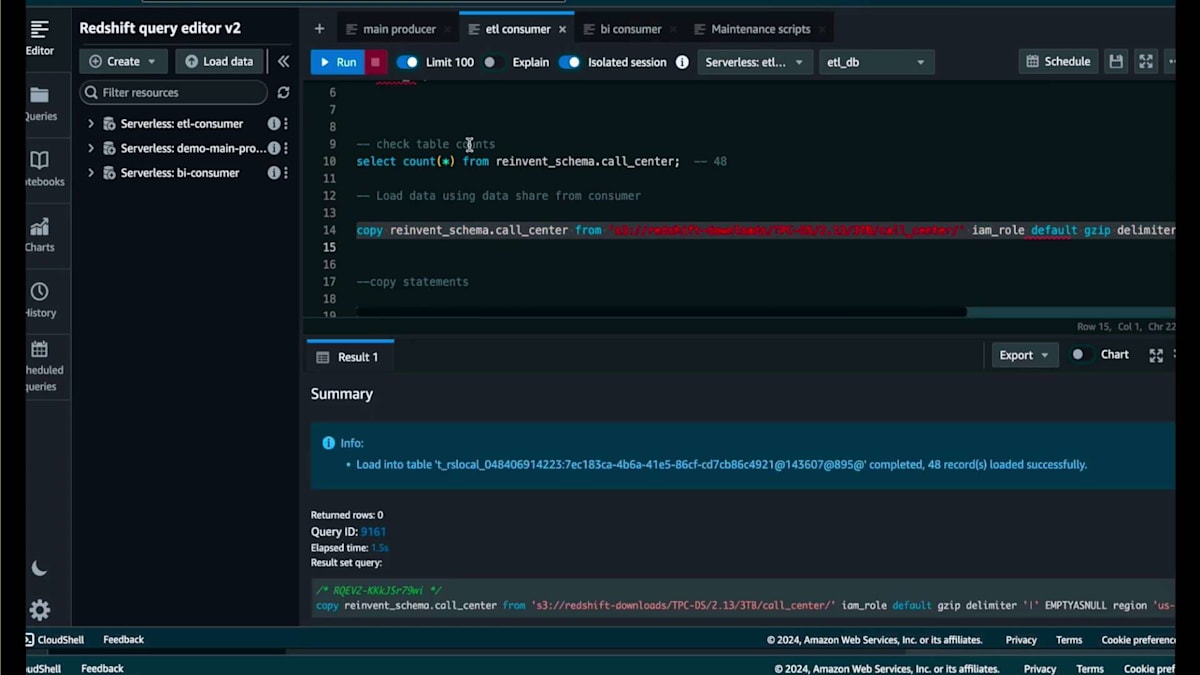1200x675 pixels.
Task: Click the 'Load into table' info message
Action: 721,465
